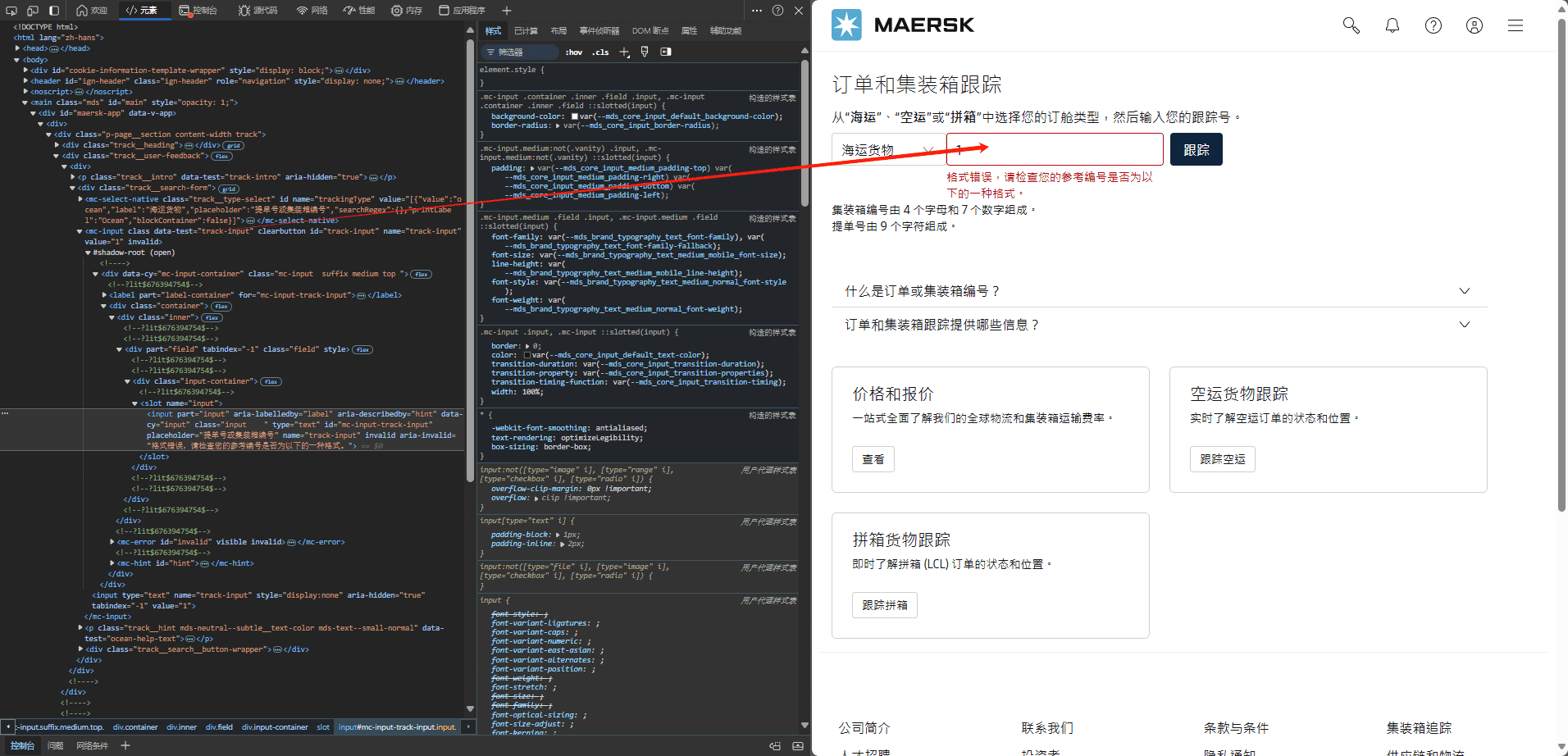Open the hamburger menu on Maersk page
This screenshot has width=1568, height=756.
coord(1516,25)
